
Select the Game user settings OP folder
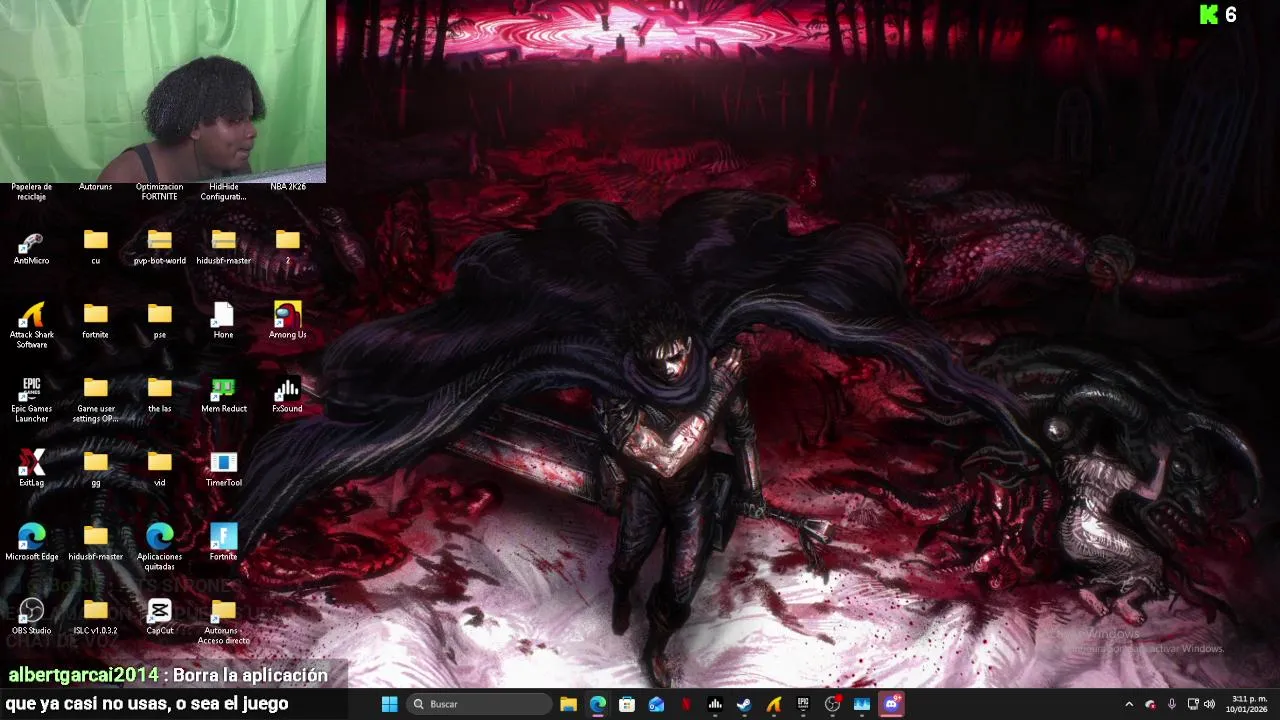[x=95, y=399]
